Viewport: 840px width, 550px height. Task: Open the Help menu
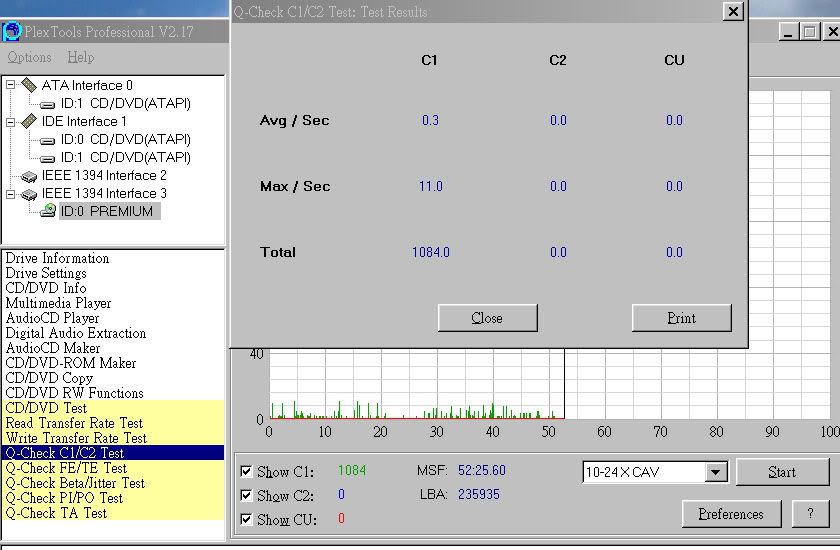[81, 57]
